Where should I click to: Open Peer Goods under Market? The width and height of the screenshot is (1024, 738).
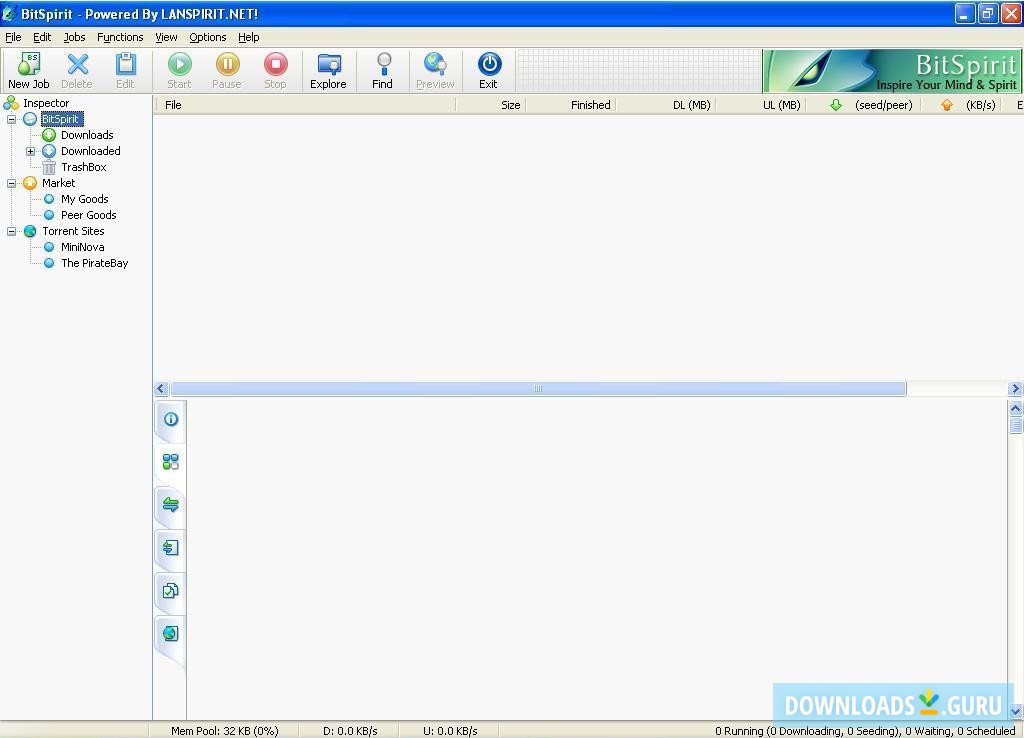(x=88, y=215)
